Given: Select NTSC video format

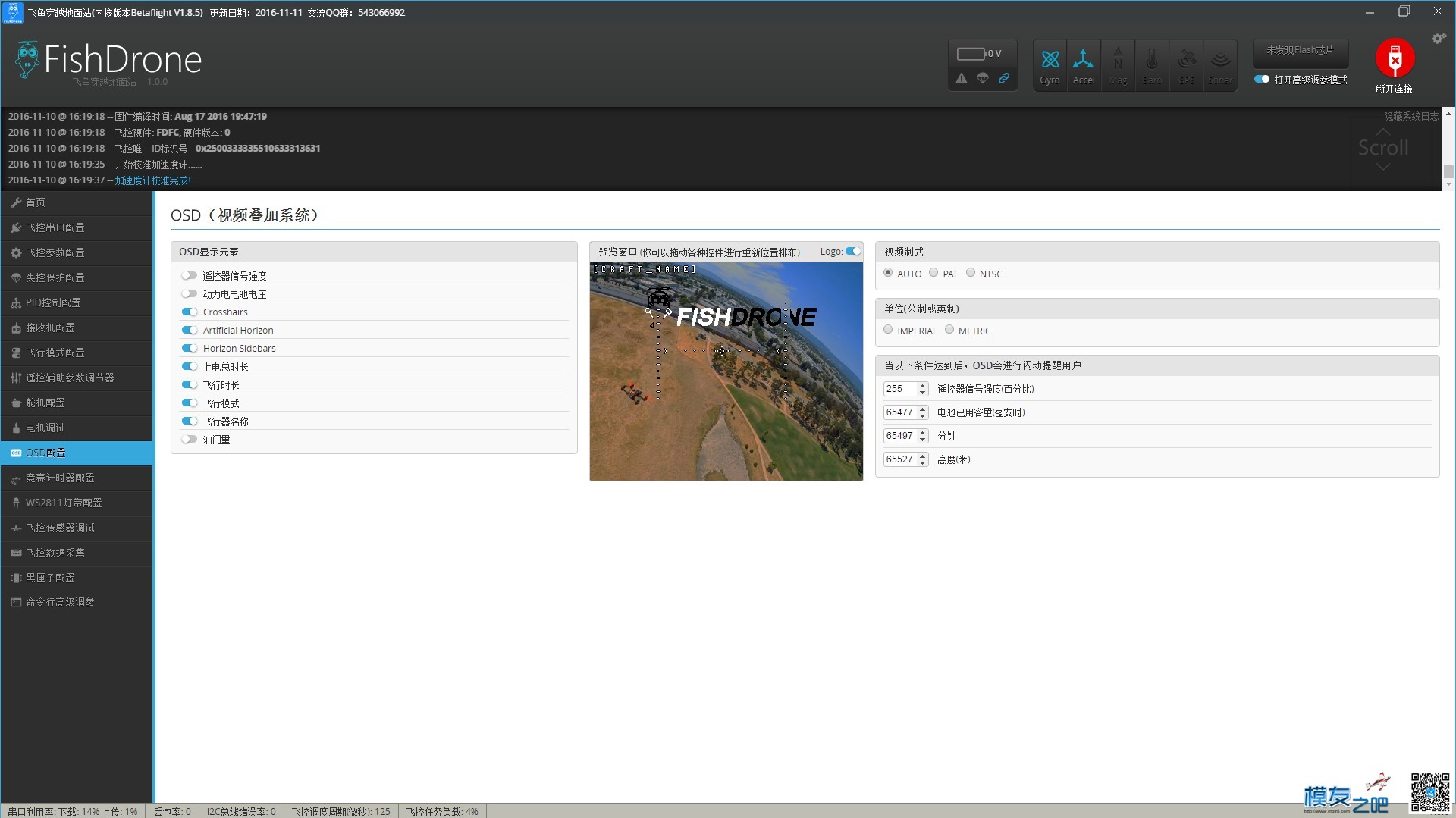Looking at the screenshot, I should (971, 273).
